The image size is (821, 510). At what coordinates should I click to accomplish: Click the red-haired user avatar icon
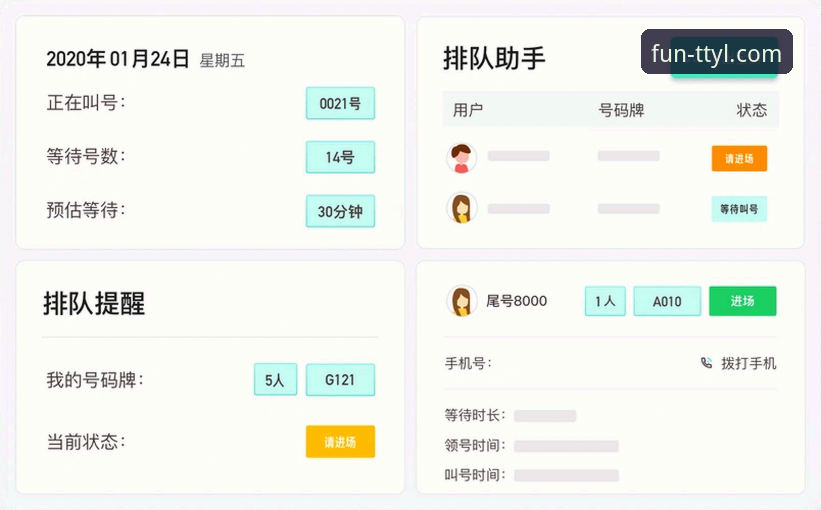click(461, 158)
